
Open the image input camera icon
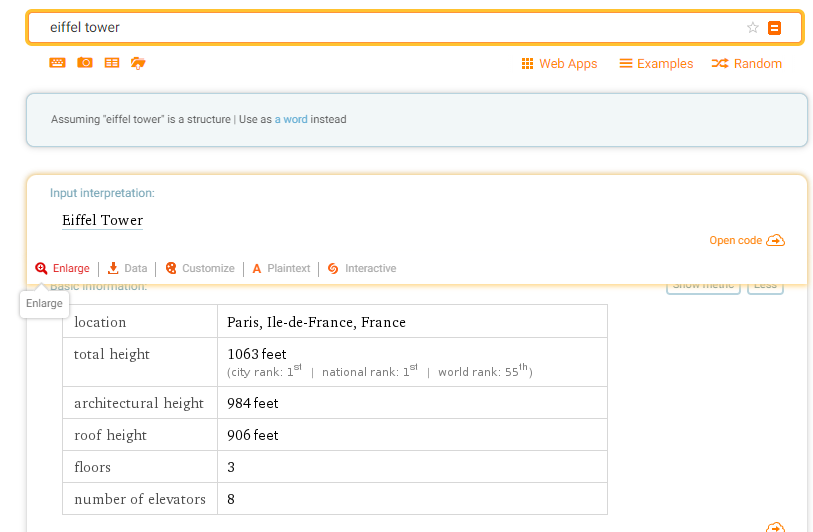pyautogui.click(x=85, y=63)
